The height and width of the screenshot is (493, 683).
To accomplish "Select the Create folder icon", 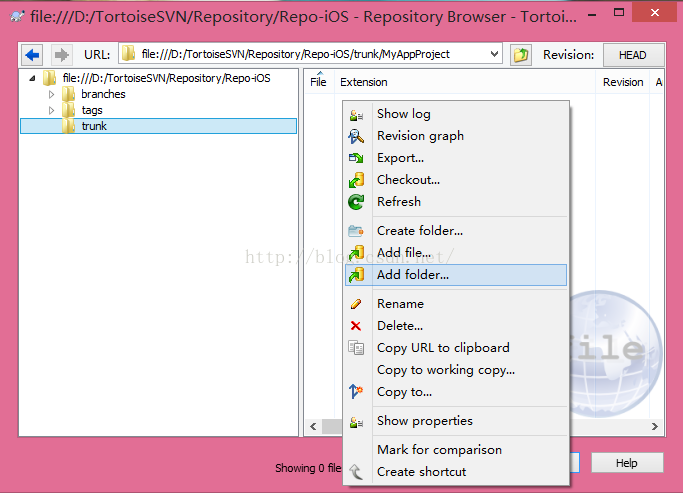I will 356,231.
